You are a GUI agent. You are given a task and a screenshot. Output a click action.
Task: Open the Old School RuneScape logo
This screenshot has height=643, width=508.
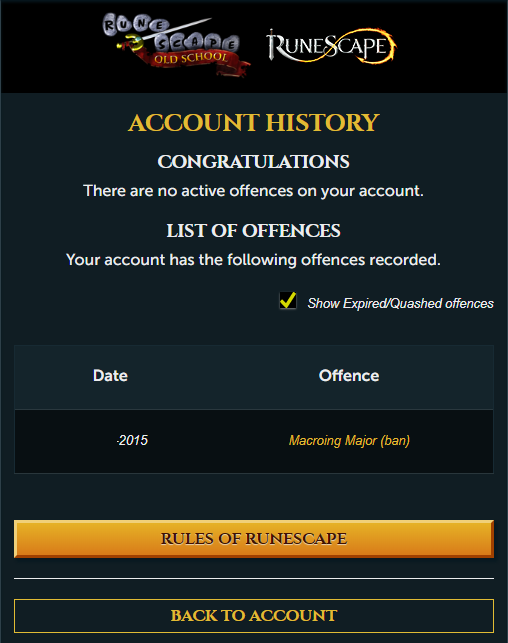coord(176,45)
